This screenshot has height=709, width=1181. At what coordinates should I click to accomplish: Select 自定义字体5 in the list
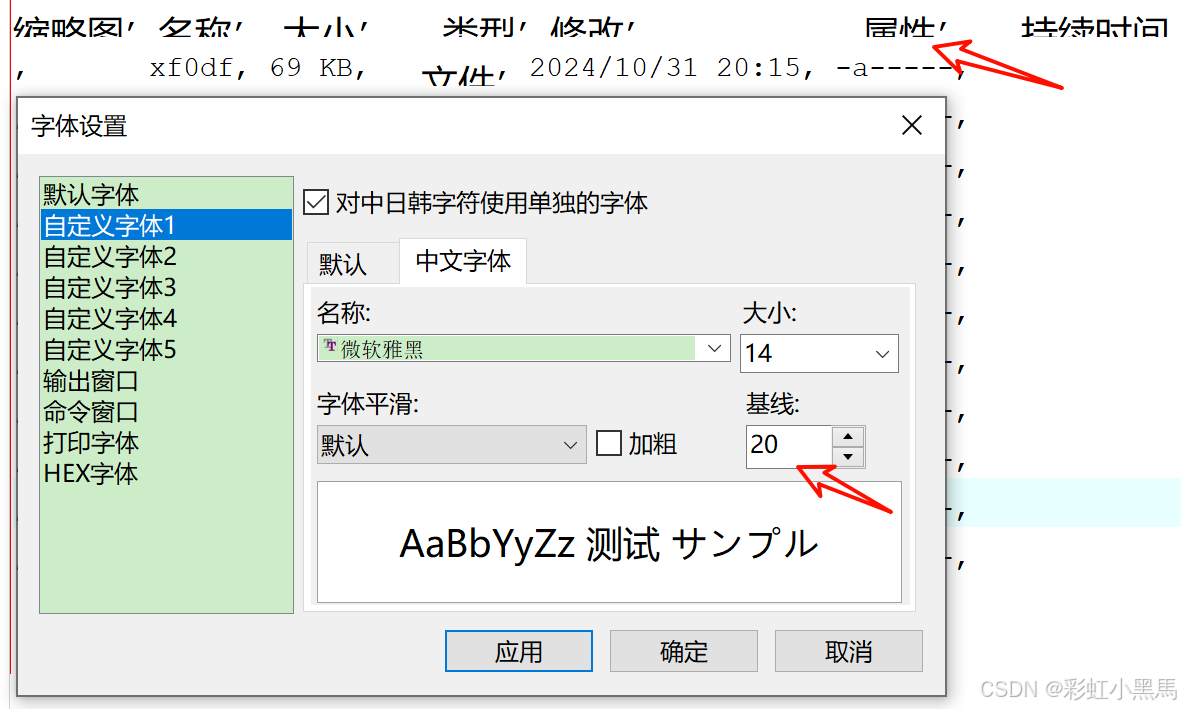pyautogui.click(x=166, y=349)
